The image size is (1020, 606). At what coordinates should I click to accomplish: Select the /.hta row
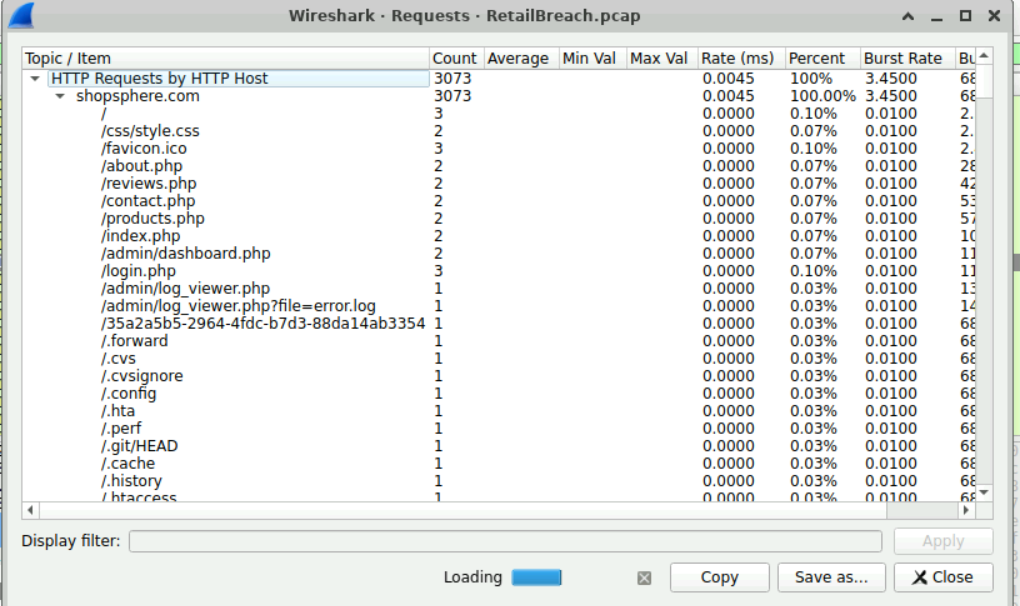499,412
